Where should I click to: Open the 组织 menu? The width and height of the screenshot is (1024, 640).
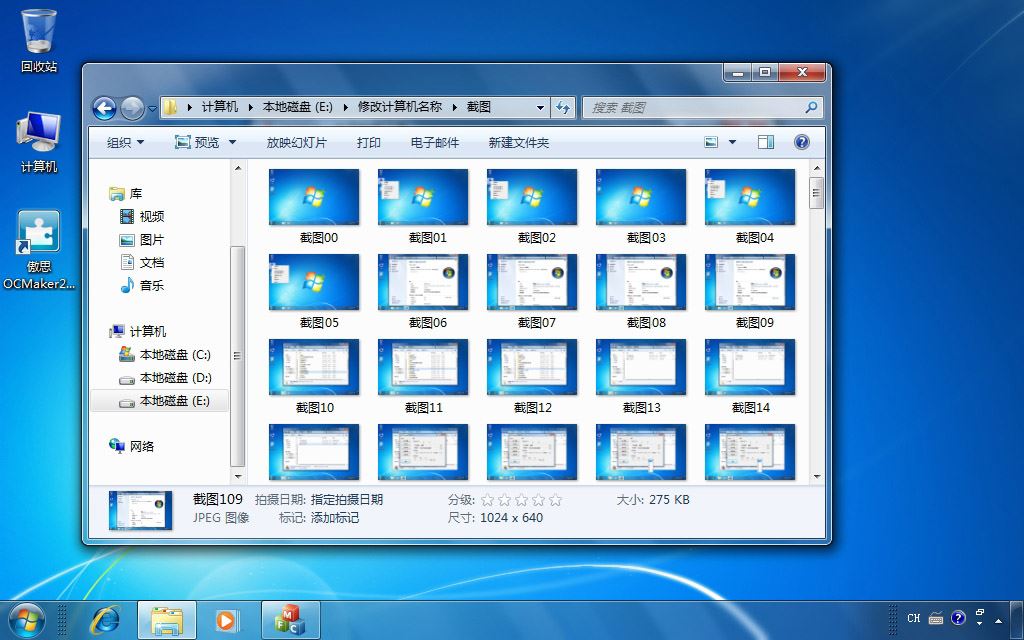click(125, 142)
